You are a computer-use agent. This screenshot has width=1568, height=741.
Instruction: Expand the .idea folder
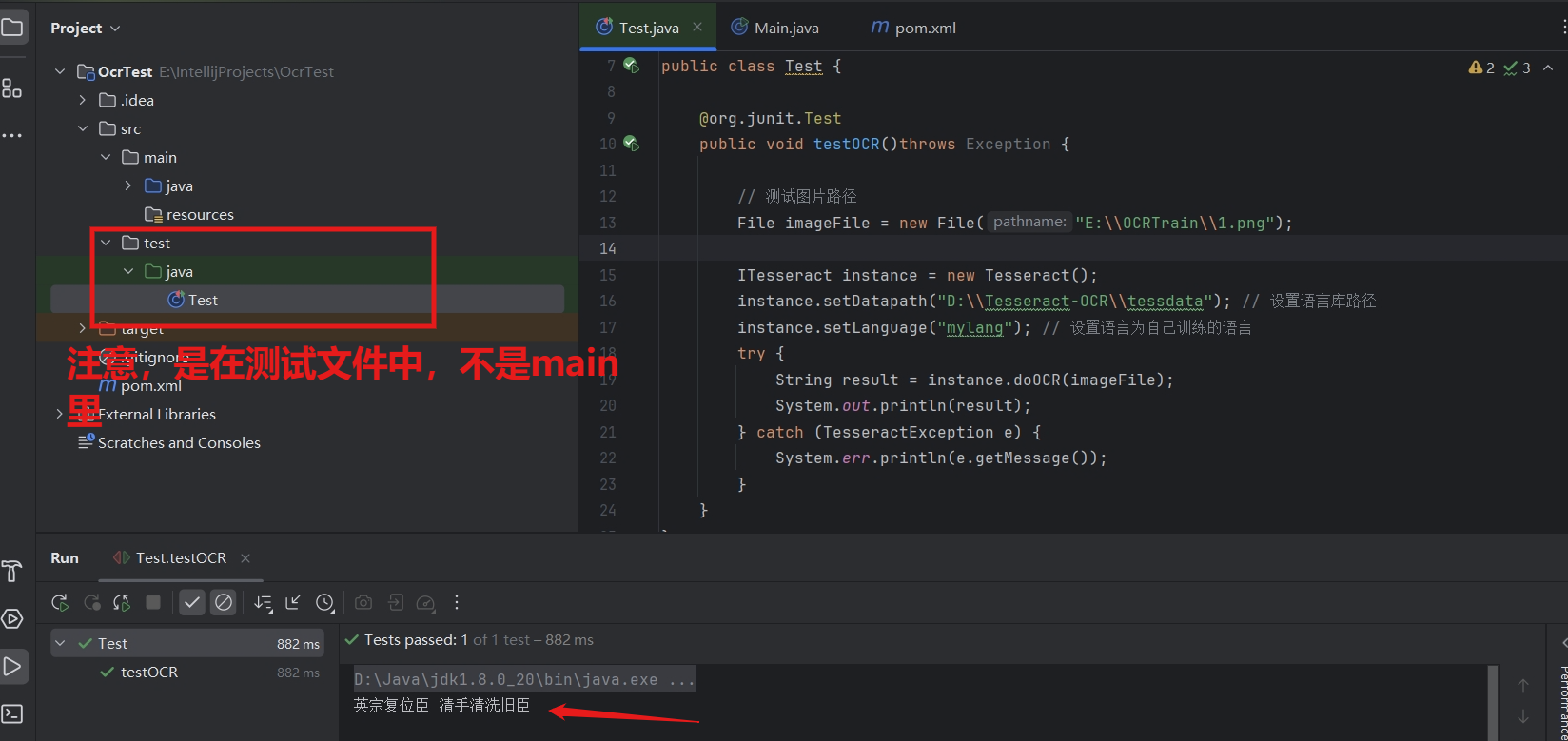click(83, 100)
